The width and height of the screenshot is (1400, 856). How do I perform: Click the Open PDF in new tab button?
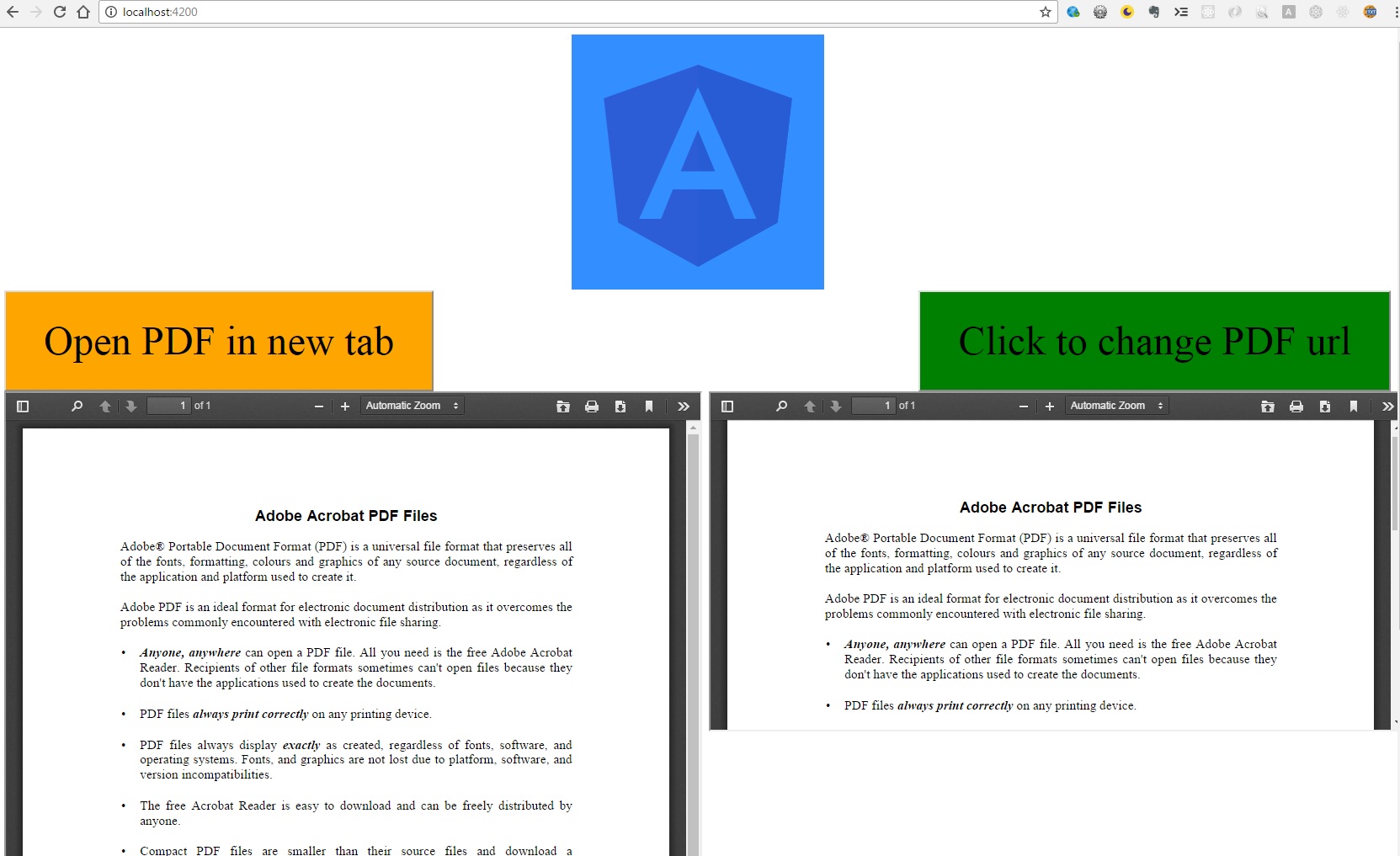coord(218,342)
